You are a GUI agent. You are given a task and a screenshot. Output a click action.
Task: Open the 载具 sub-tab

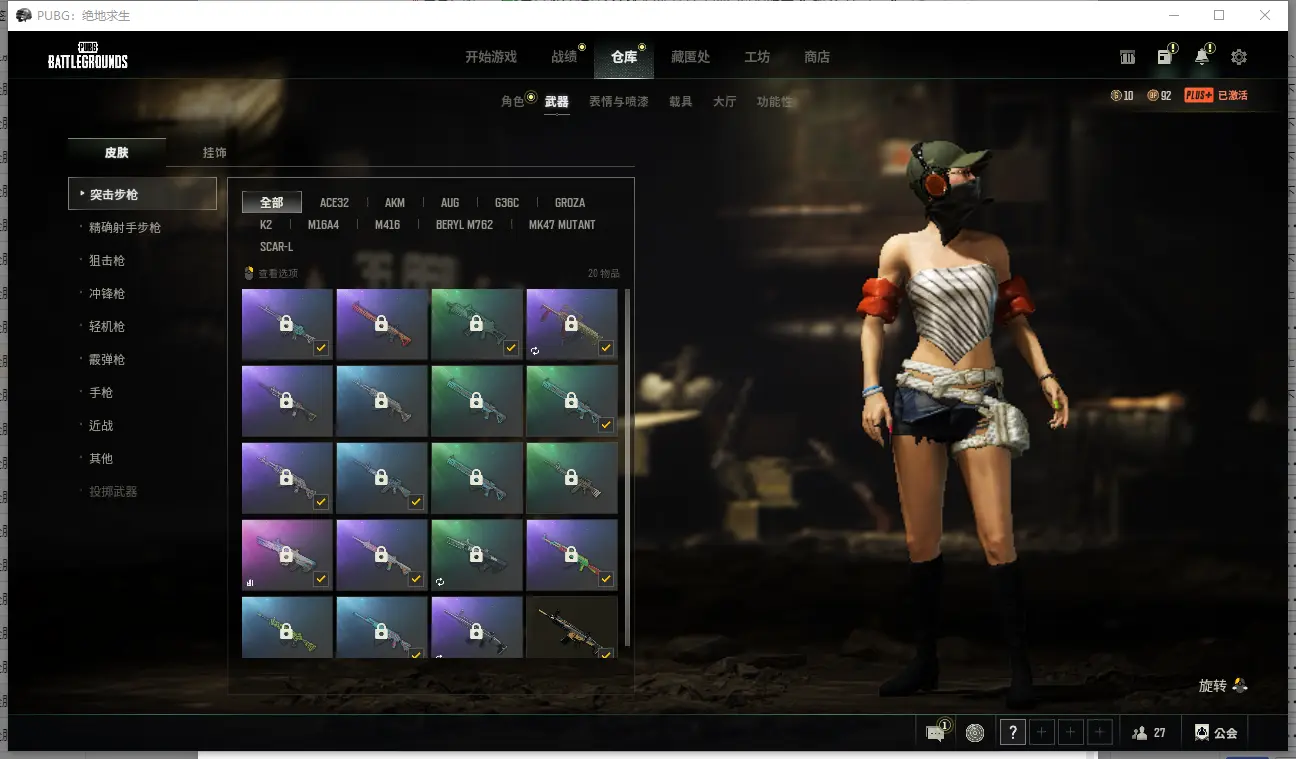coord(680,101)
